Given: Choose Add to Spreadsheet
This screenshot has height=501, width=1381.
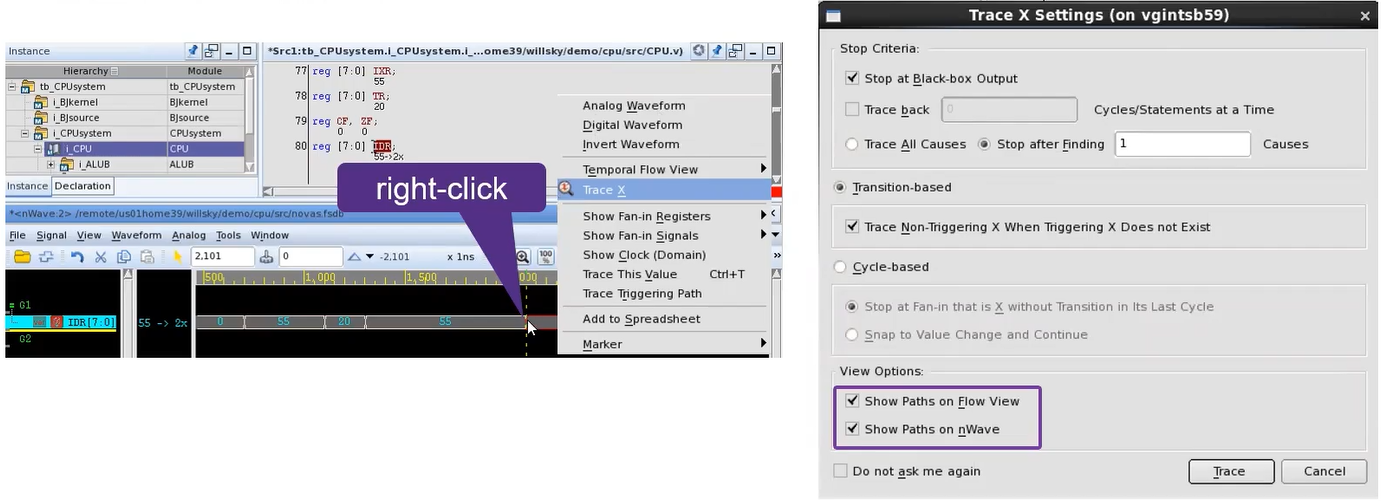Looking at the screenshot, I should (x=663, y=319).
